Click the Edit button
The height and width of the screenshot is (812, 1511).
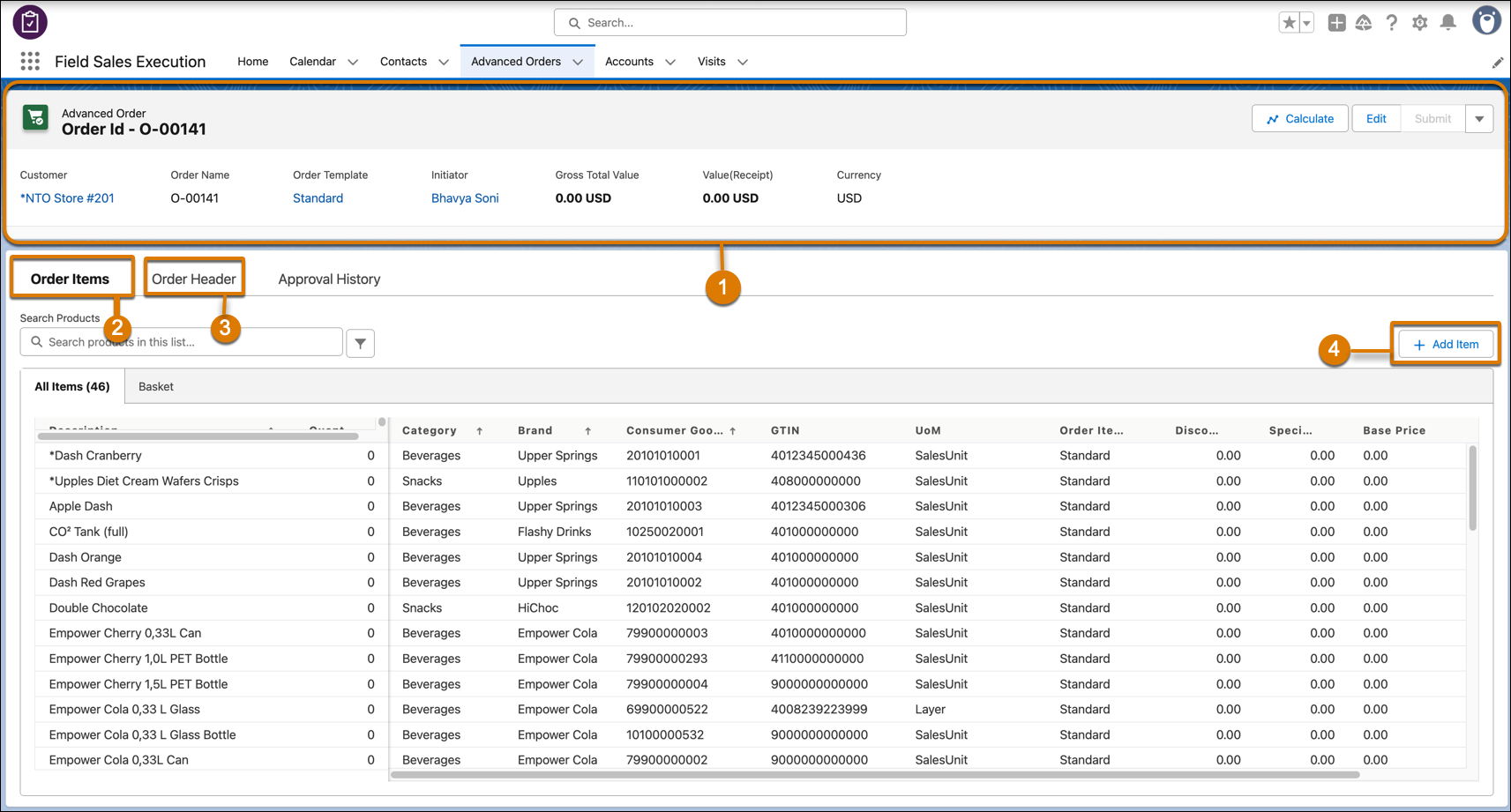1376,119
